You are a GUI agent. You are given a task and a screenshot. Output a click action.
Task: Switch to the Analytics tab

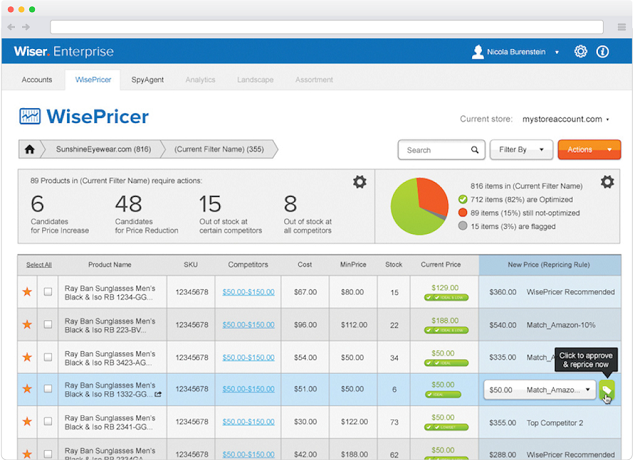pyautogui.click(x=200, y=80)
